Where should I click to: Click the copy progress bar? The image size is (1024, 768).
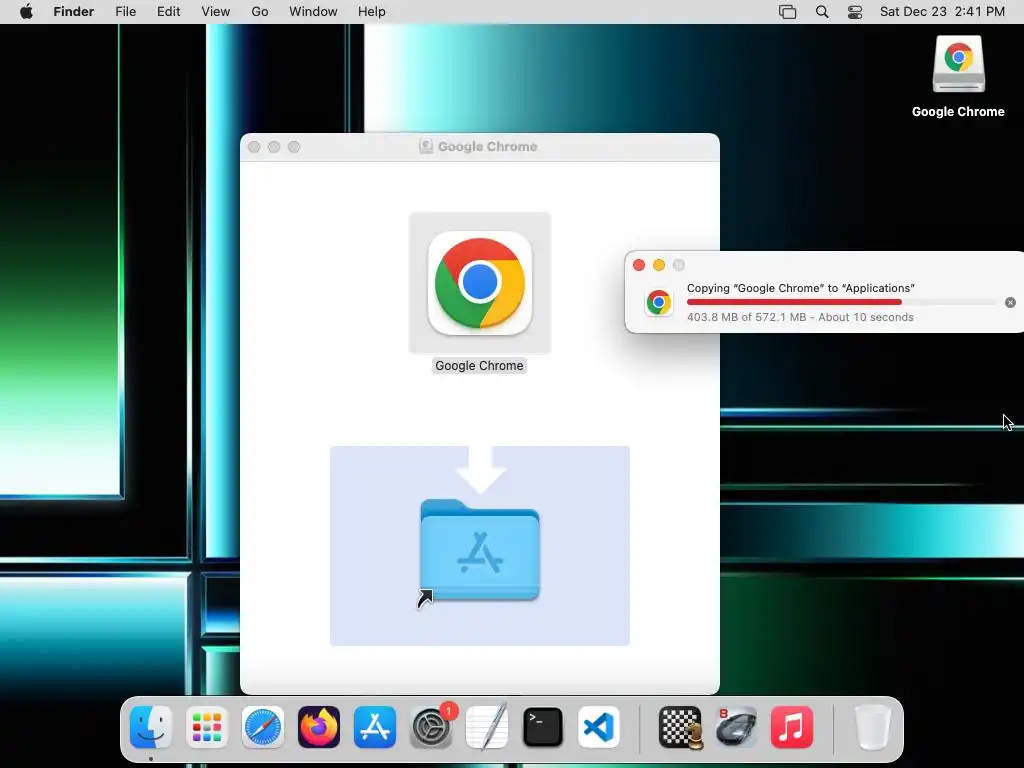point(842,302)
